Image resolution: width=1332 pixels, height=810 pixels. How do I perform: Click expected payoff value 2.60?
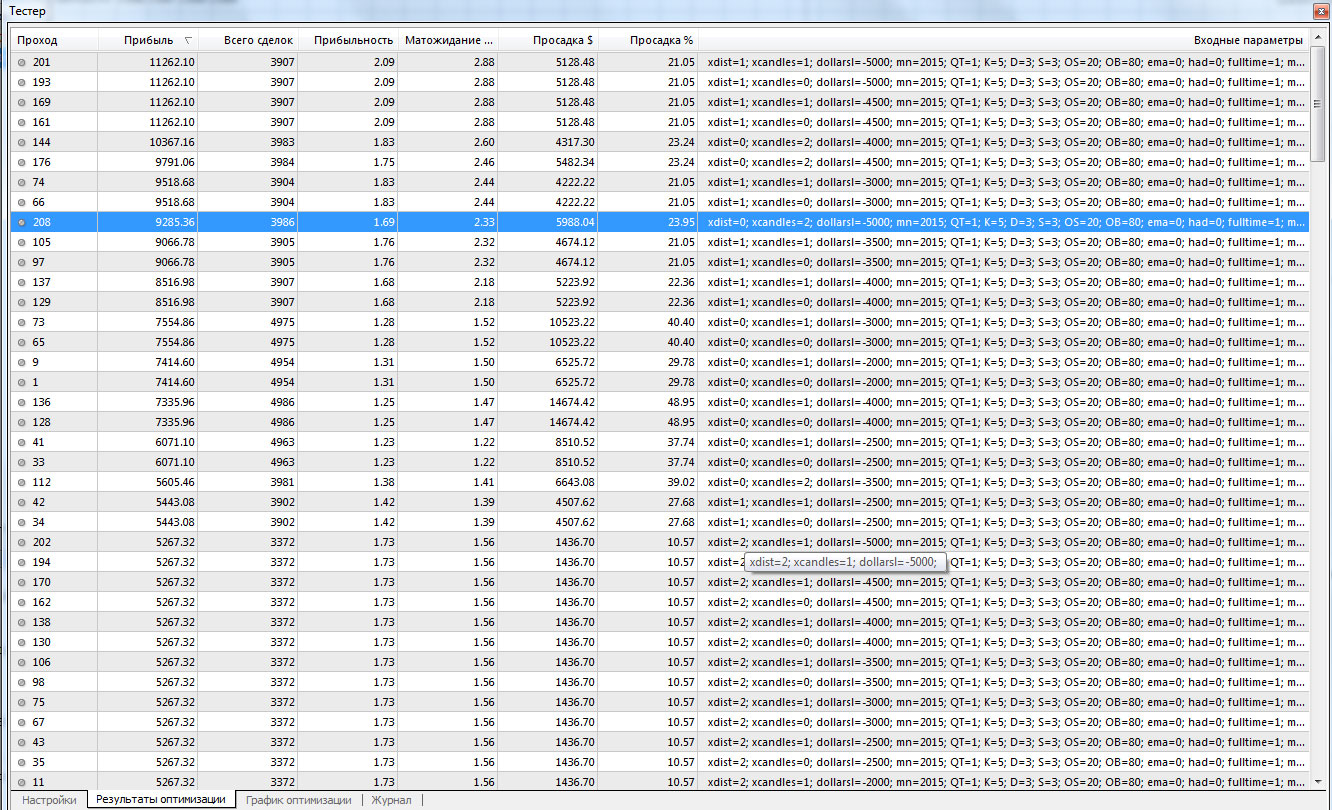484,142
